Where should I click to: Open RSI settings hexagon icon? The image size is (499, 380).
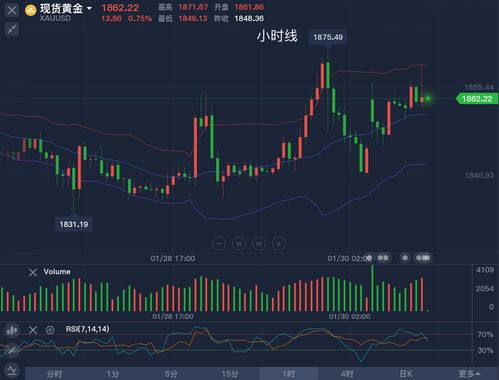click(x=50, y=330)
